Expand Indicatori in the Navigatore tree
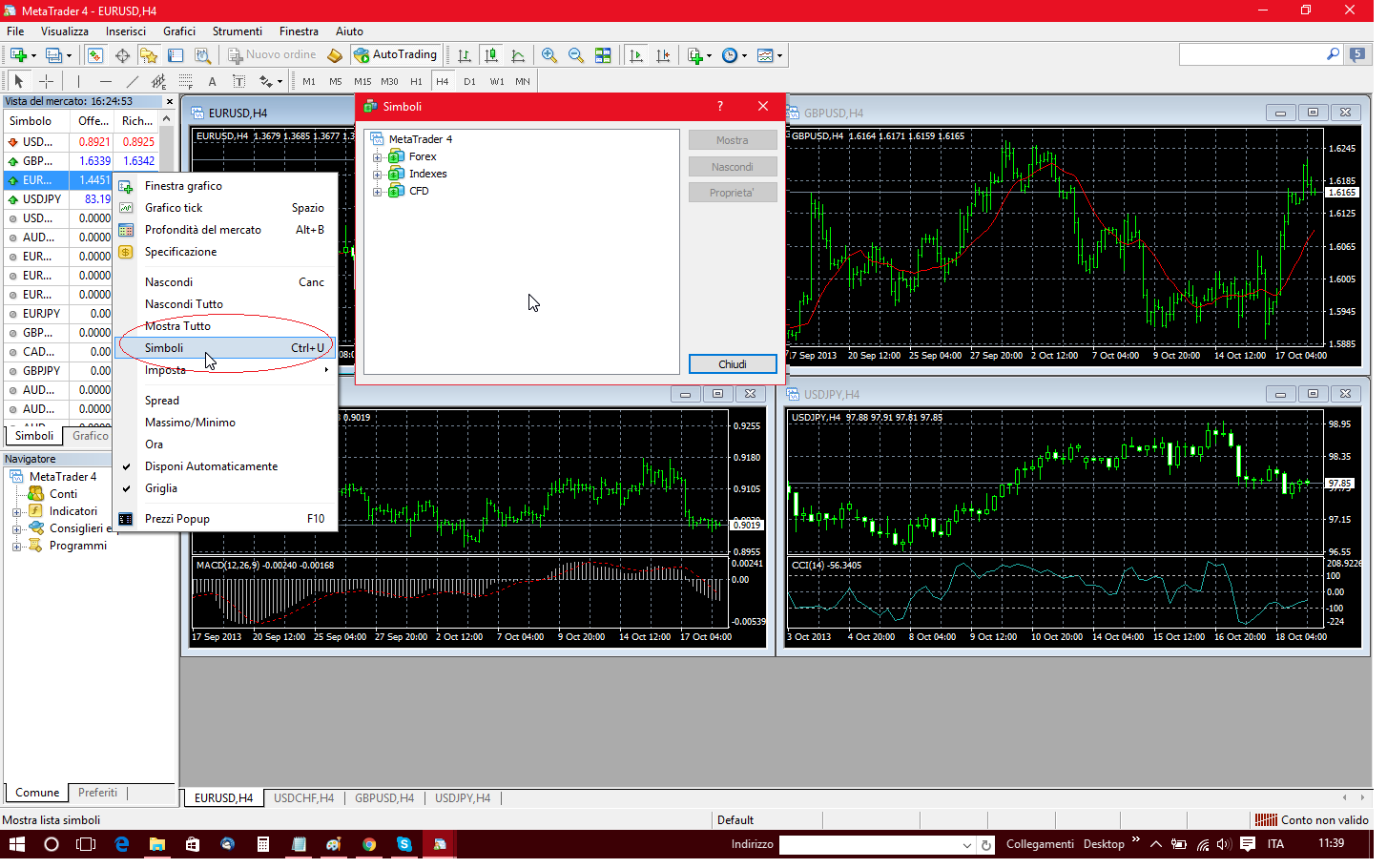Viewport: 1387px width, 868px height. pyautogui.click(x=16, y=512)
